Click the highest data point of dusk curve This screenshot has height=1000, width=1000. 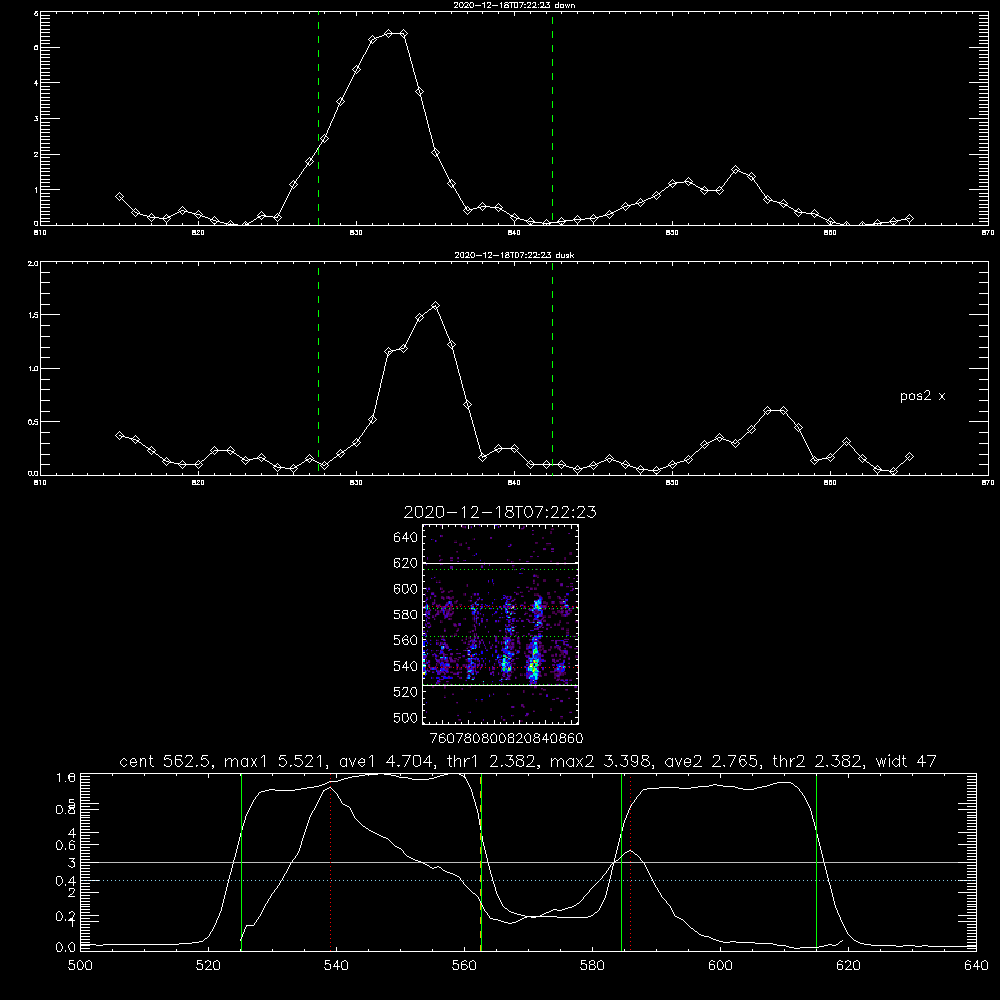coord(436,305)
